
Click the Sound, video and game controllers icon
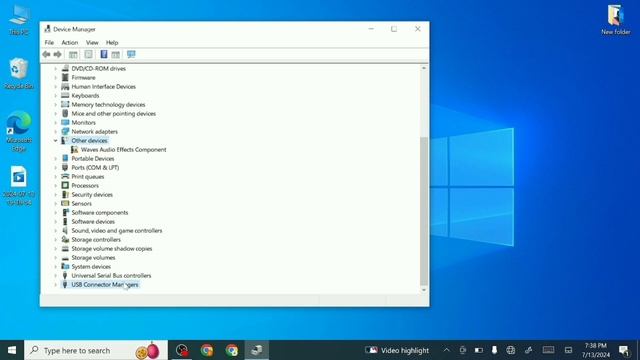point(65,231)
